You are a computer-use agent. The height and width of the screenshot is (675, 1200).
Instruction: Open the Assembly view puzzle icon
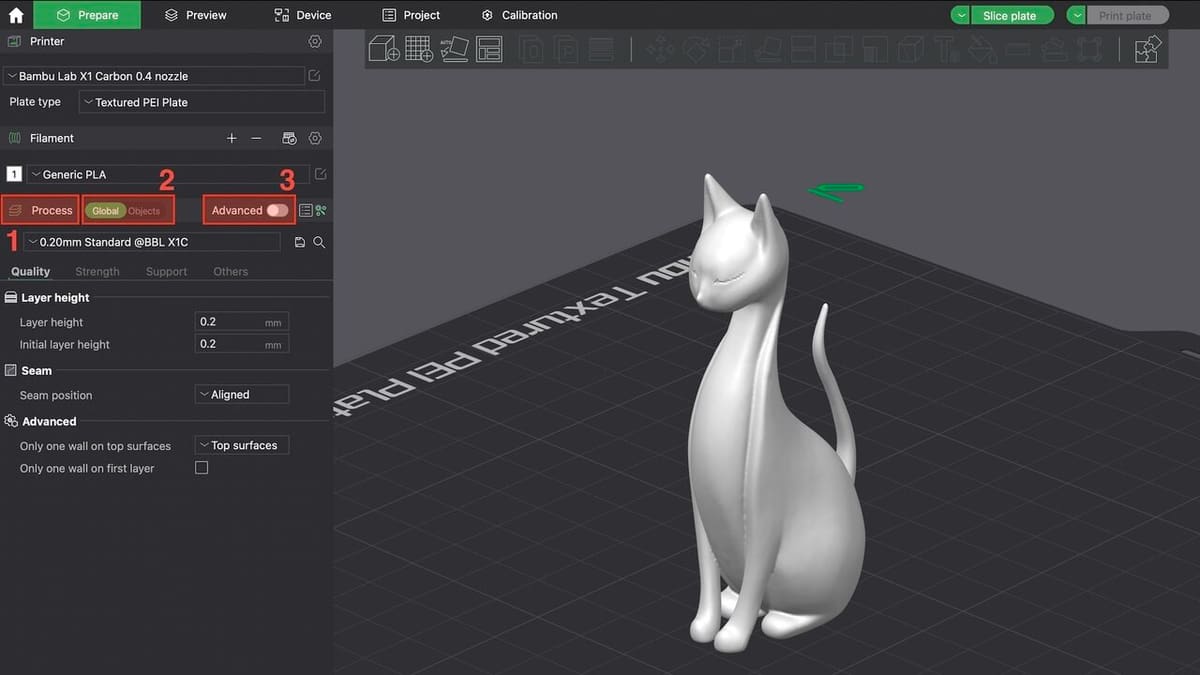pyautogui.click(x=1148, y=49)
